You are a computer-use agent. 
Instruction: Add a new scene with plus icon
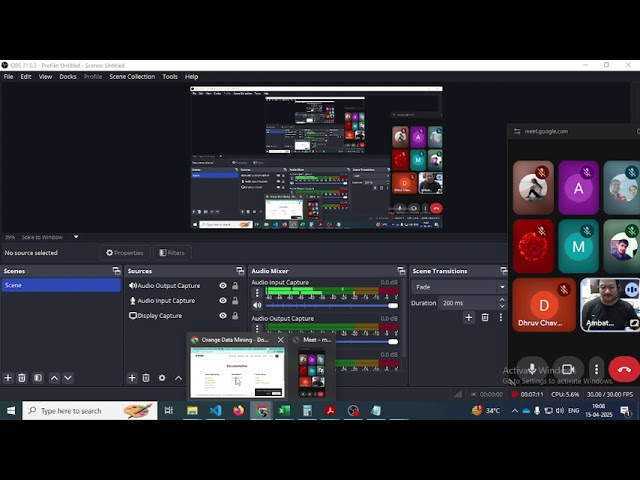click(8, 378)
